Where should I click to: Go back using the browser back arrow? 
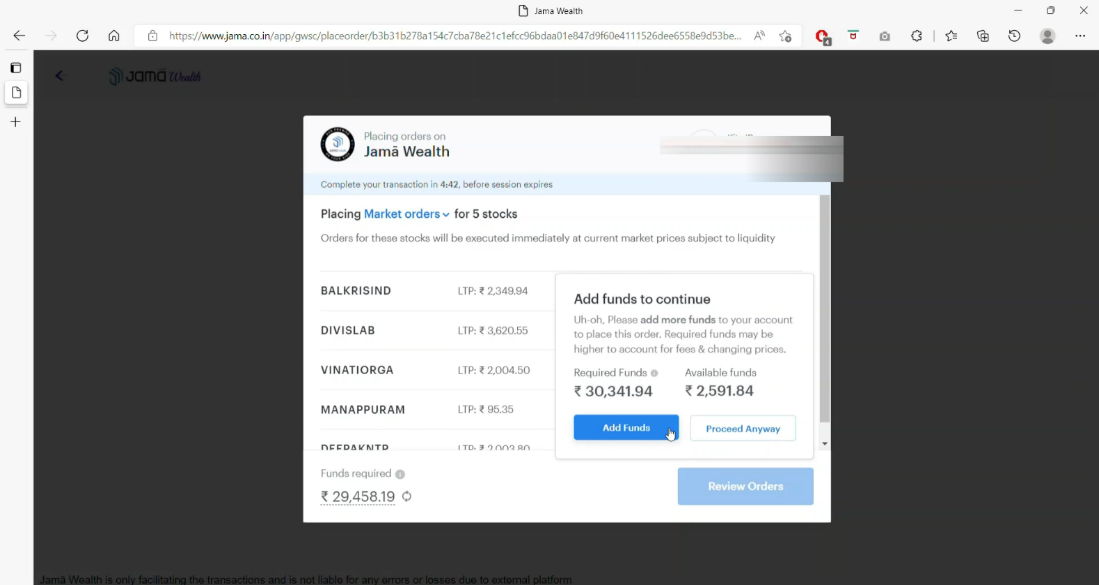click(x=19, y=36)
